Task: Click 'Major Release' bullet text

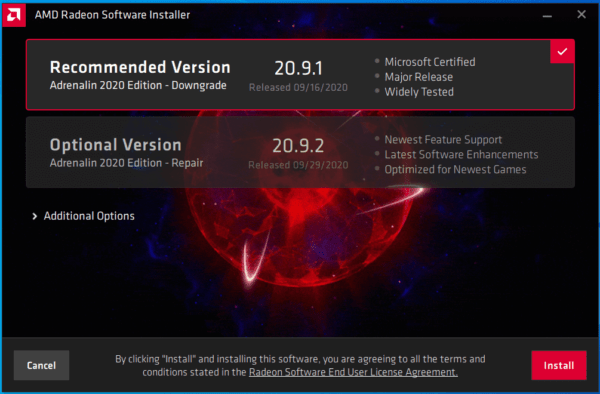Action: [x=419, y=77]
